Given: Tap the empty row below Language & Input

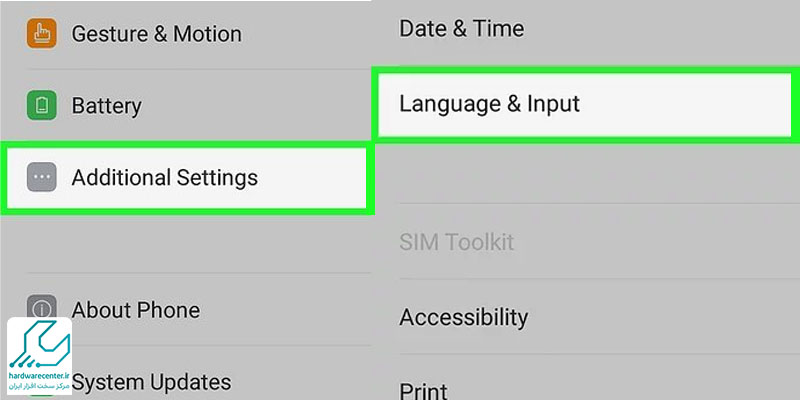Looking at the screenshot, I should tap(586, 171).
